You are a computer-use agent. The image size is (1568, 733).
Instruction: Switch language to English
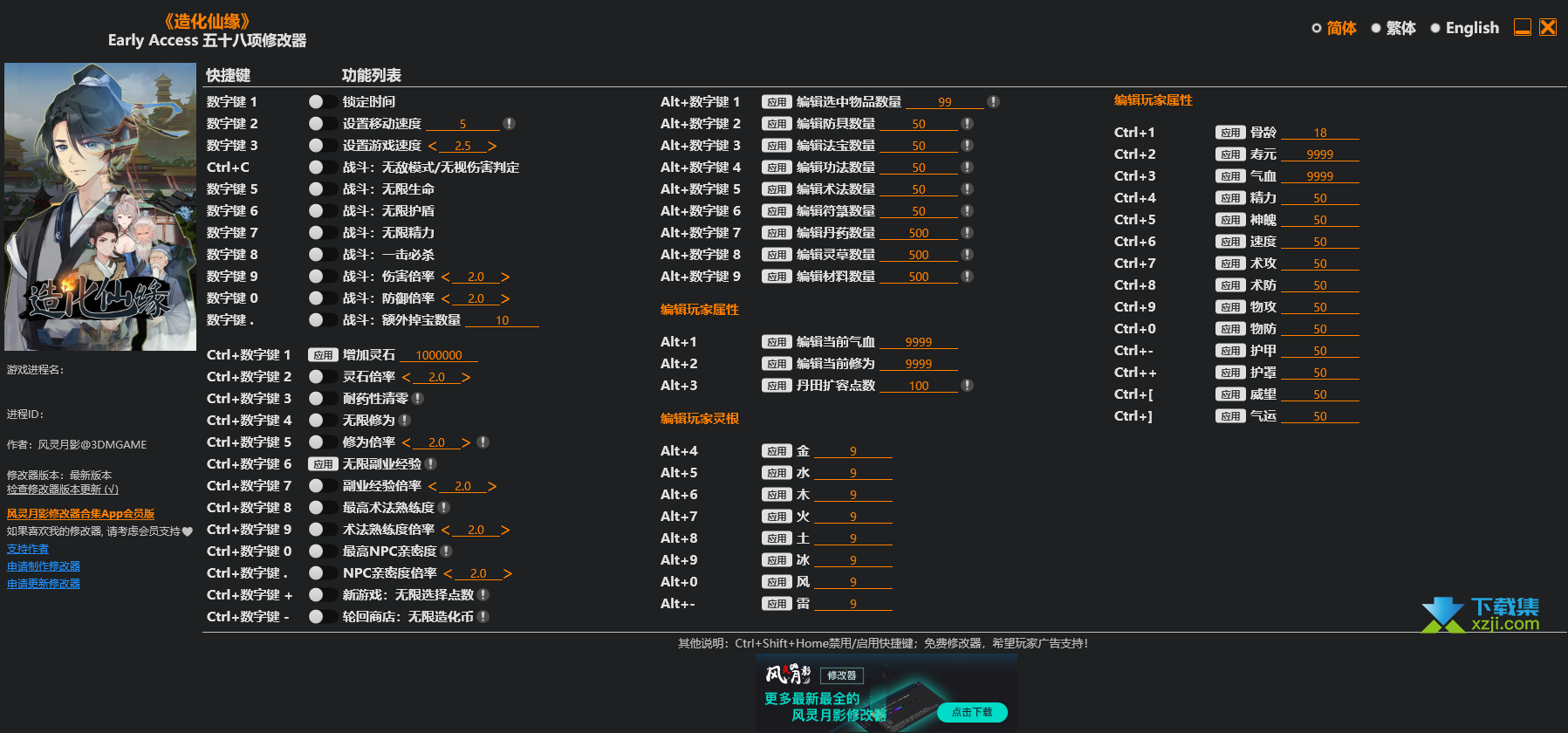point(1464,28)
